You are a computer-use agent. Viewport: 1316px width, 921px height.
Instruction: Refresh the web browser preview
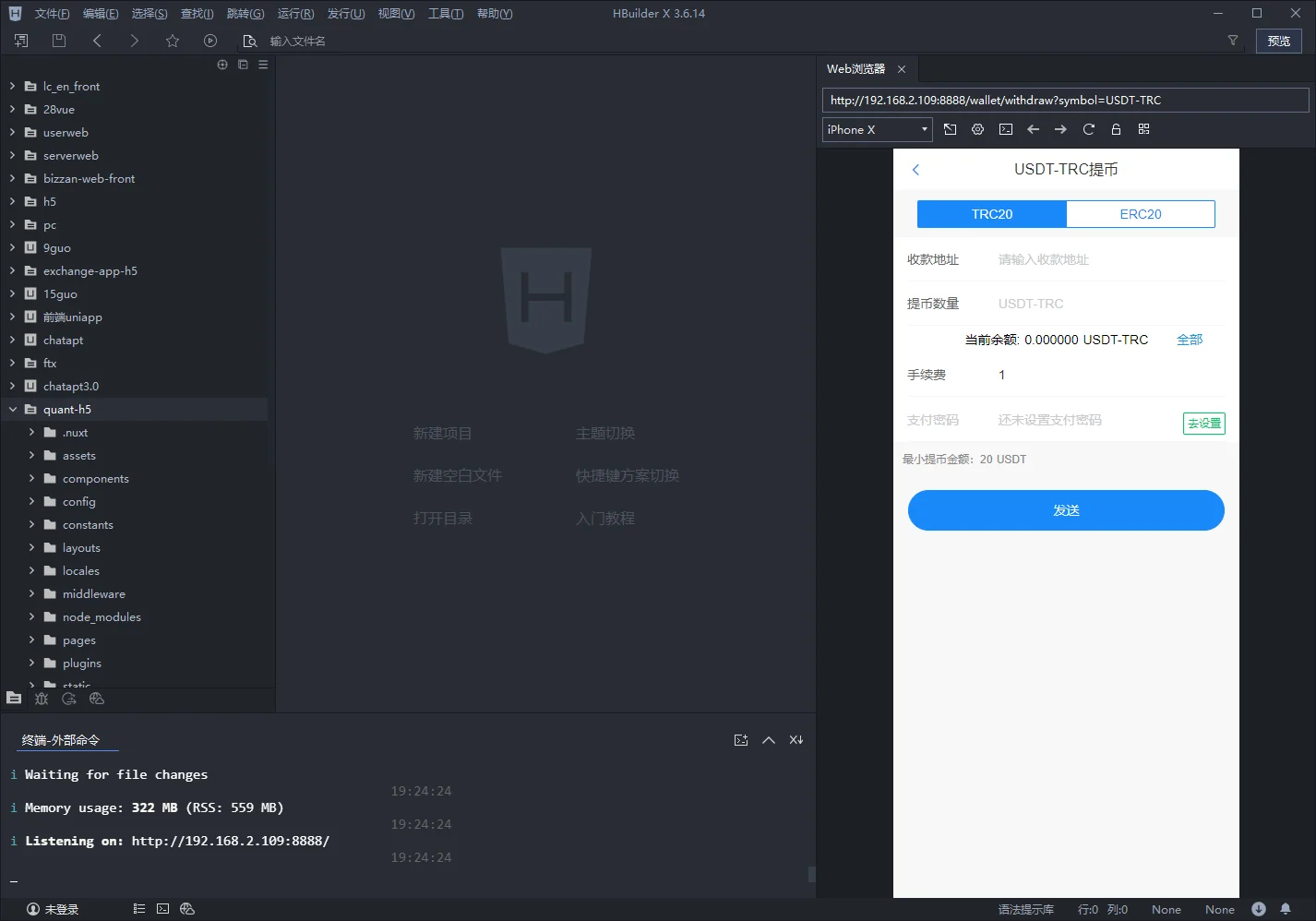tap(1088, 129)
